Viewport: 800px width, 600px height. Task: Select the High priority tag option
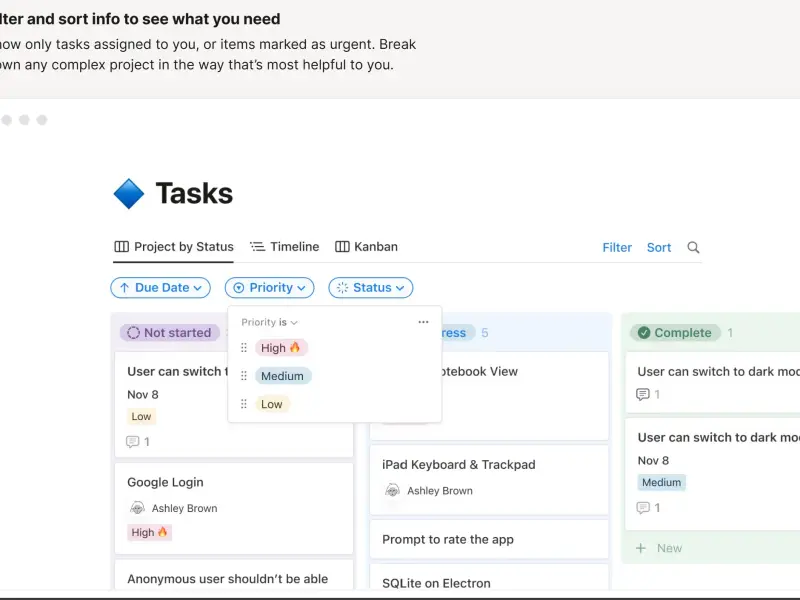pos(280,348)
